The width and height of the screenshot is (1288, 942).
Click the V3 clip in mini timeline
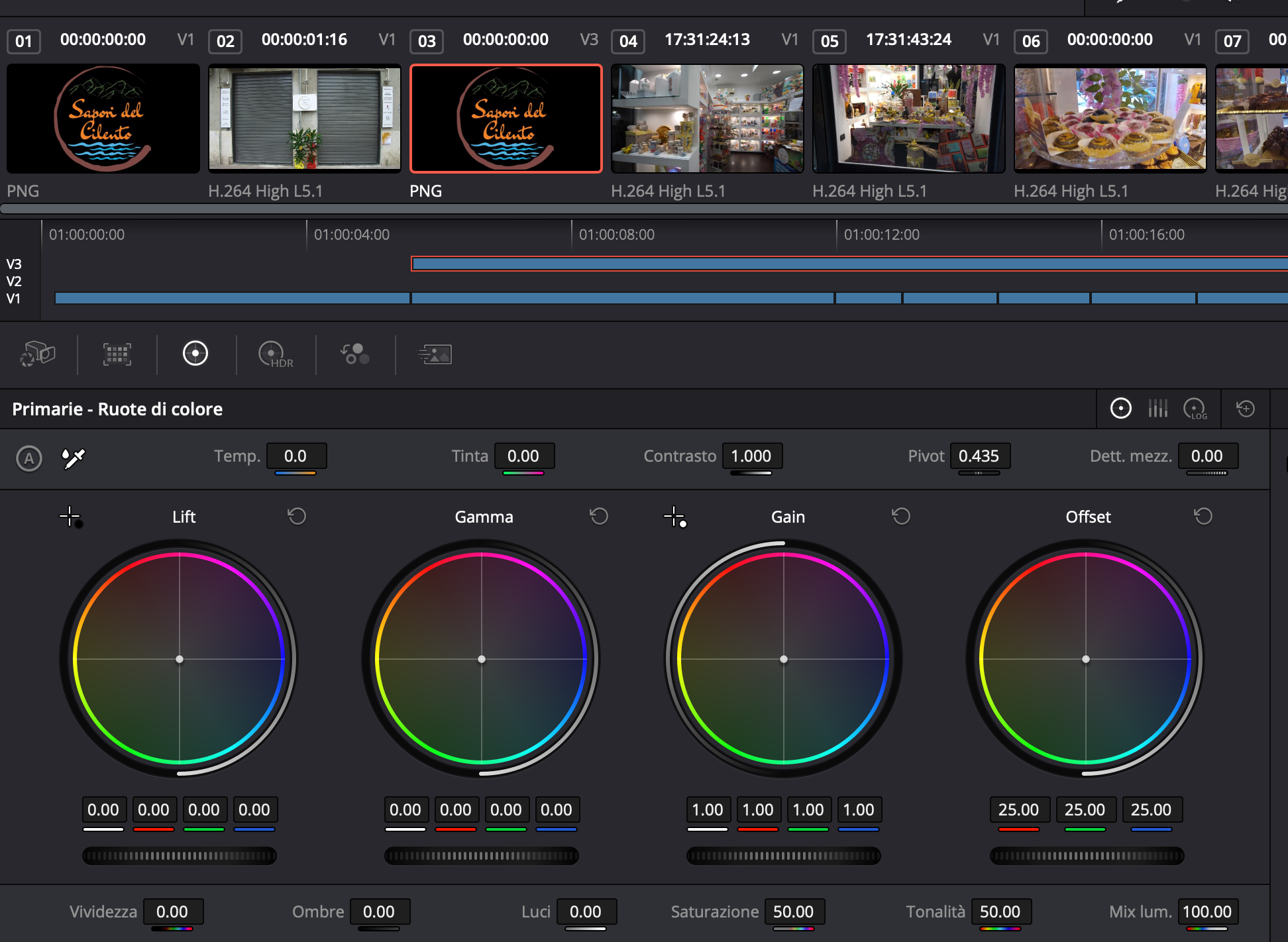click(849, 264)
